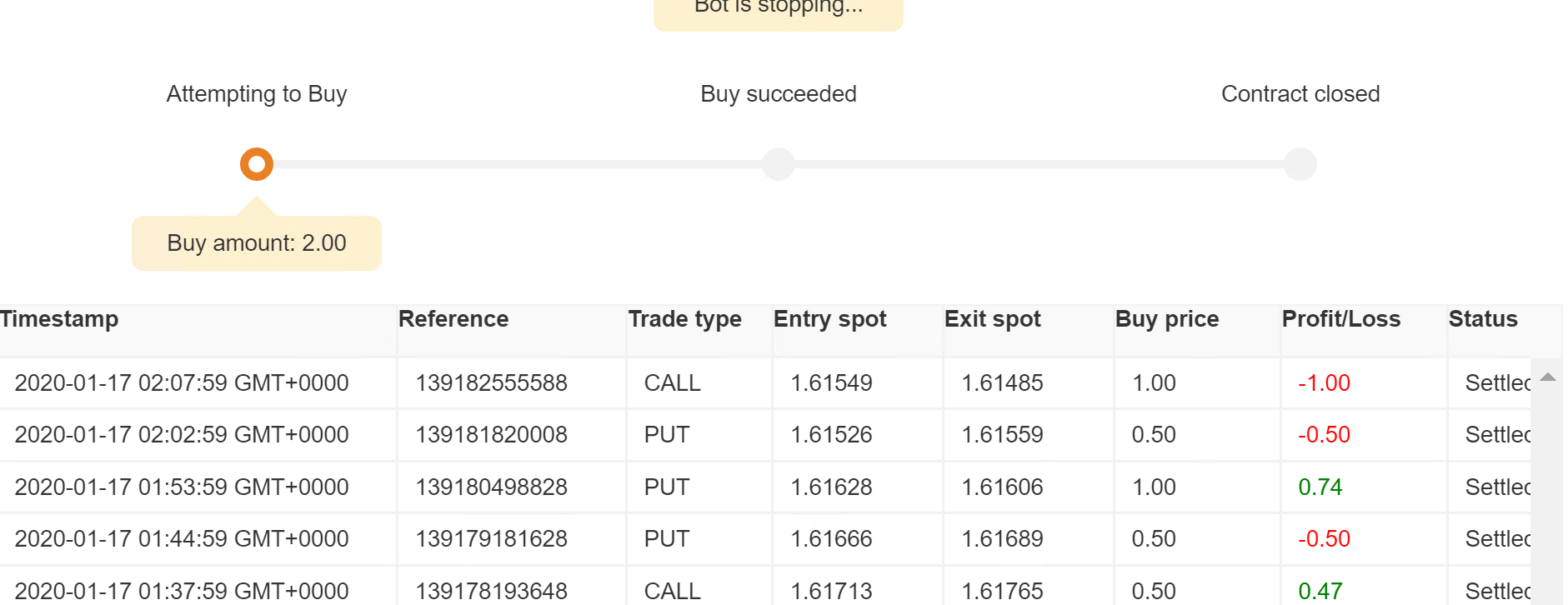
Task: Click the green 0.74 profit indicator
Action: pyautogui.click(x=1320, y=487)
